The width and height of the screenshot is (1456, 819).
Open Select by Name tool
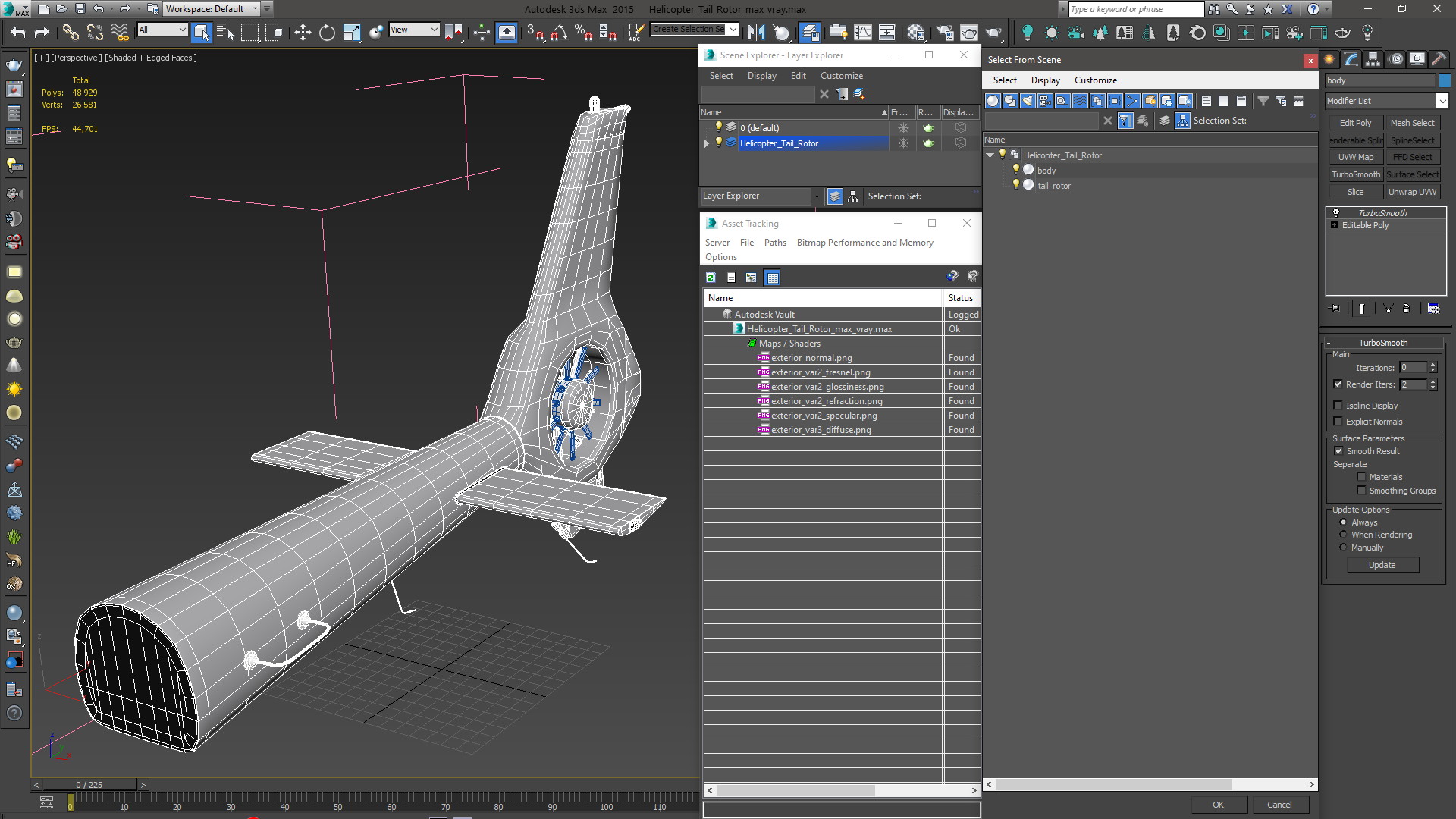tap(225, 32)
